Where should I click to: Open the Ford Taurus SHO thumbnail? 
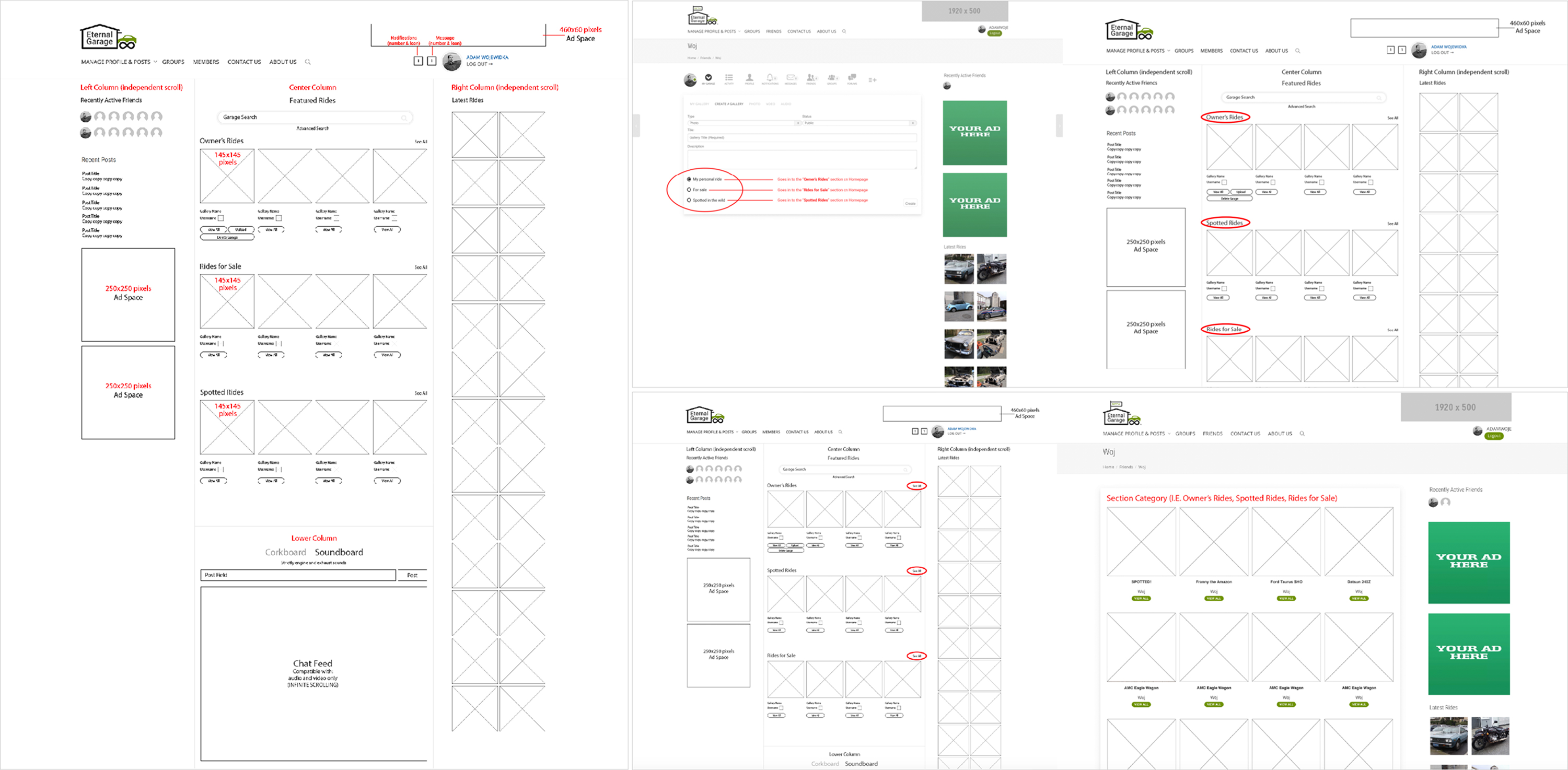[x=1285, y=542]
